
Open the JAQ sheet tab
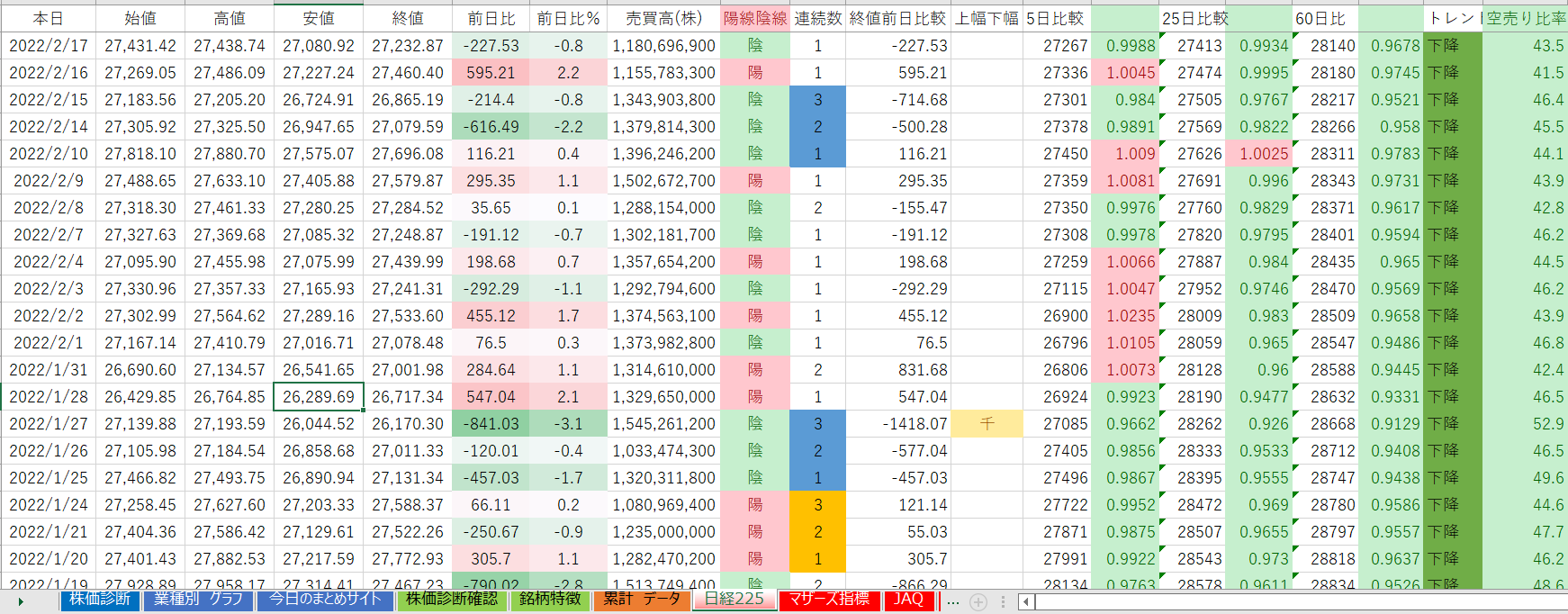pos(908,600)
